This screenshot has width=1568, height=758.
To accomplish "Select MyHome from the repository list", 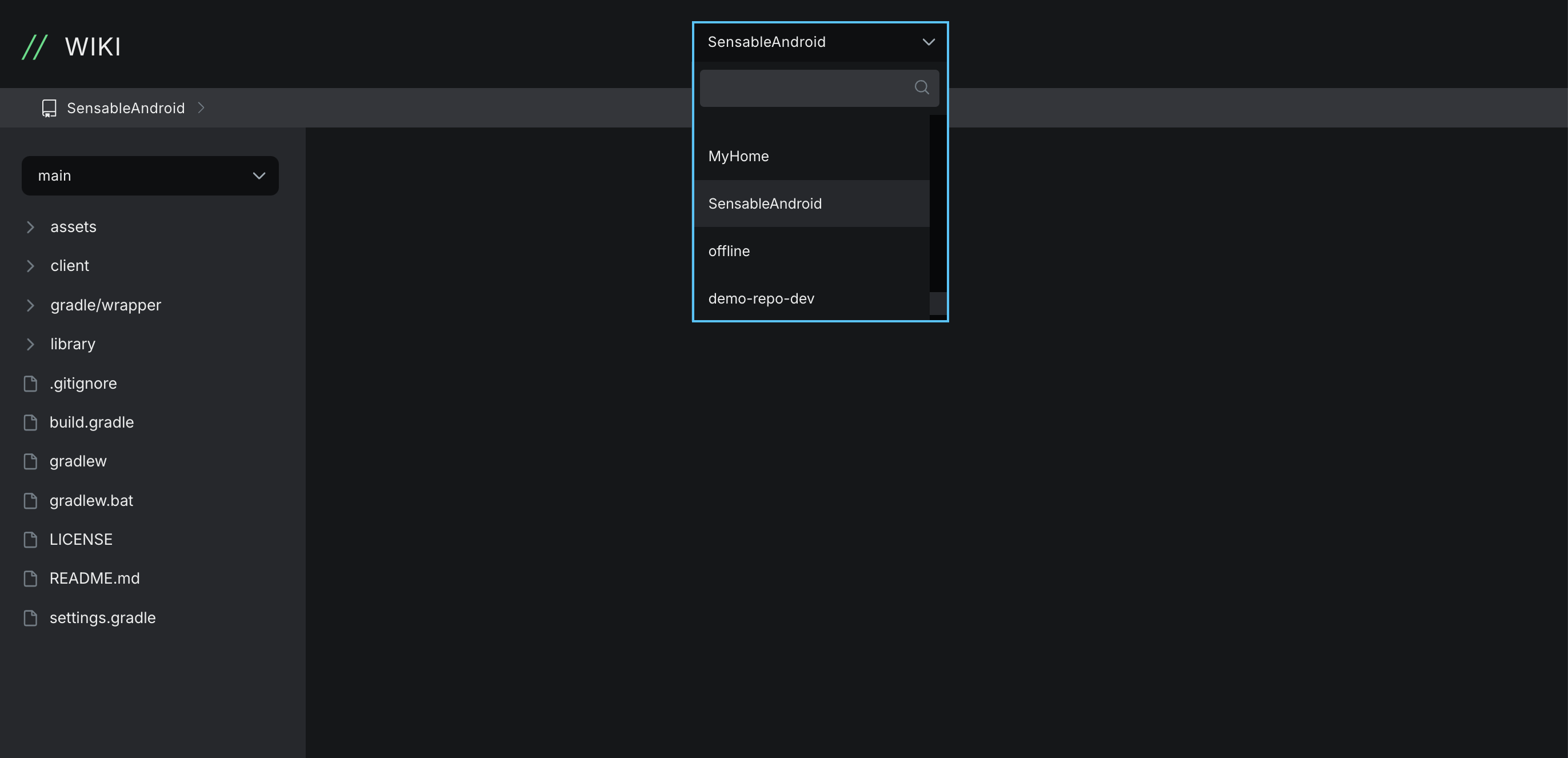I will [738, 155].
